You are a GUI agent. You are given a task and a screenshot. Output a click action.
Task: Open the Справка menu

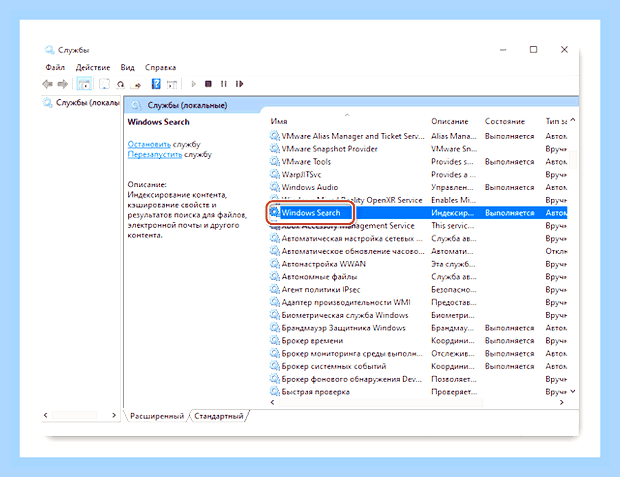tap(160, 67)
